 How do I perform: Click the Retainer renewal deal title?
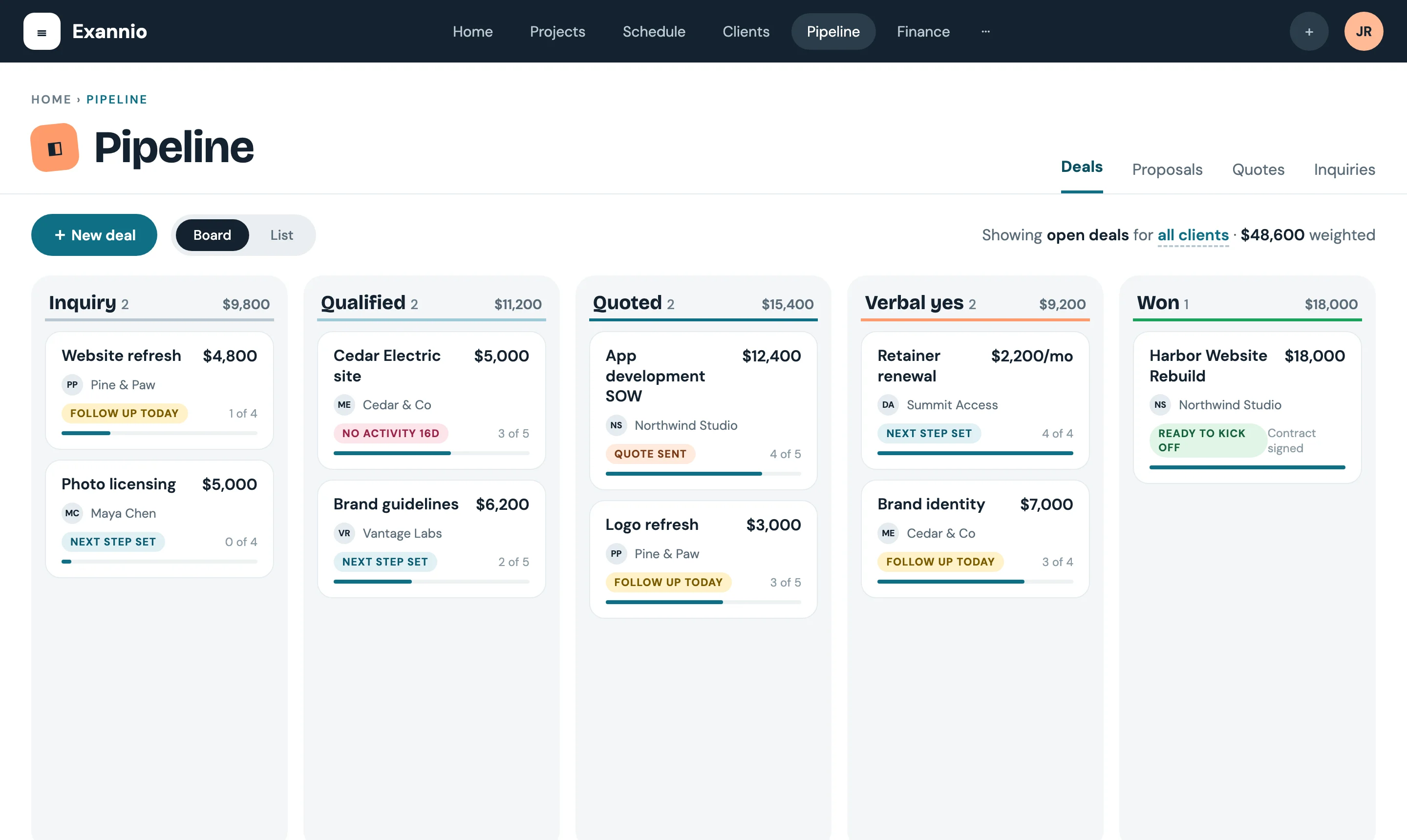[908, 366]
